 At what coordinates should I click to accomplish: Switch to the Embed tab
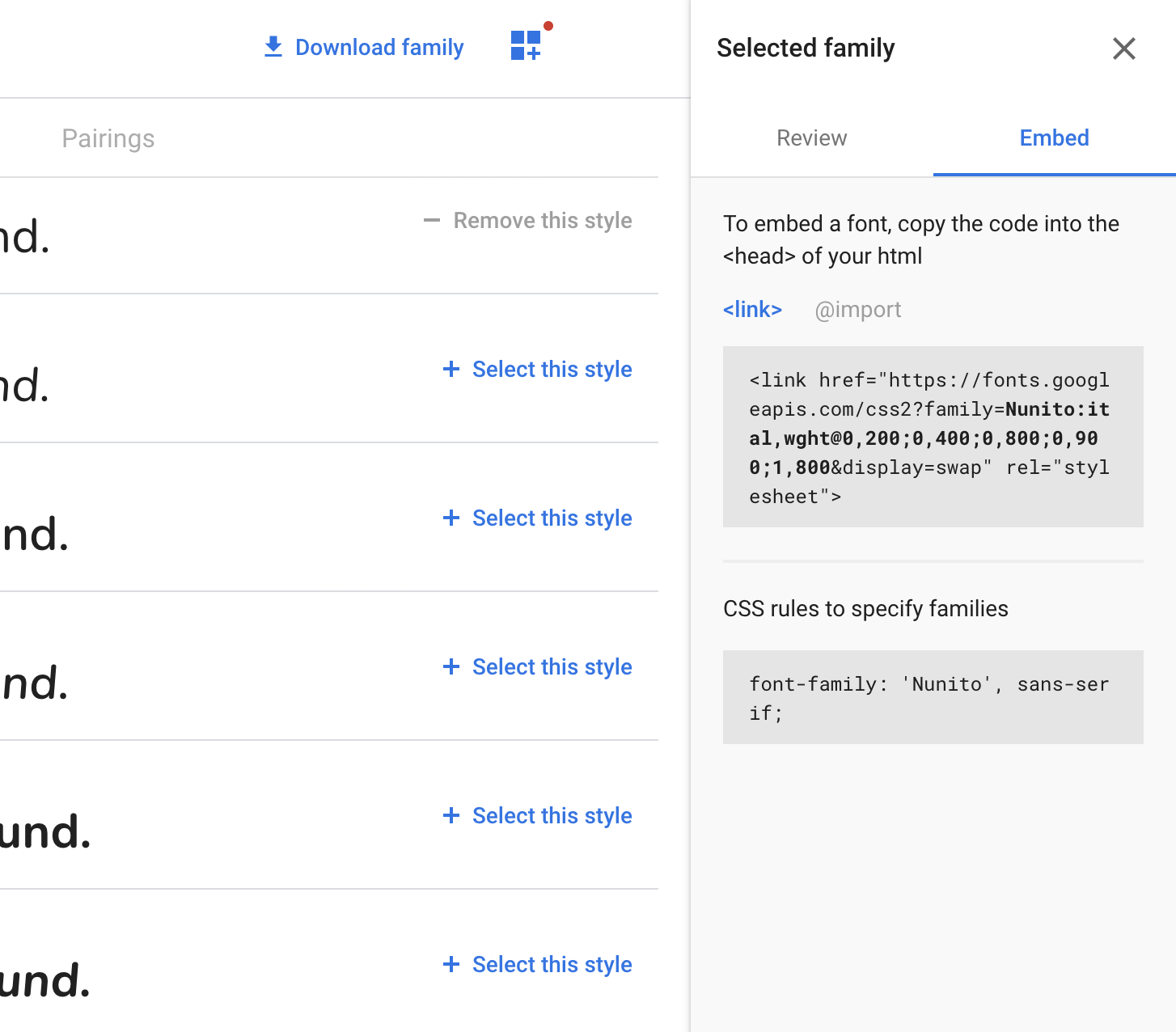(x=1054, y=137)
